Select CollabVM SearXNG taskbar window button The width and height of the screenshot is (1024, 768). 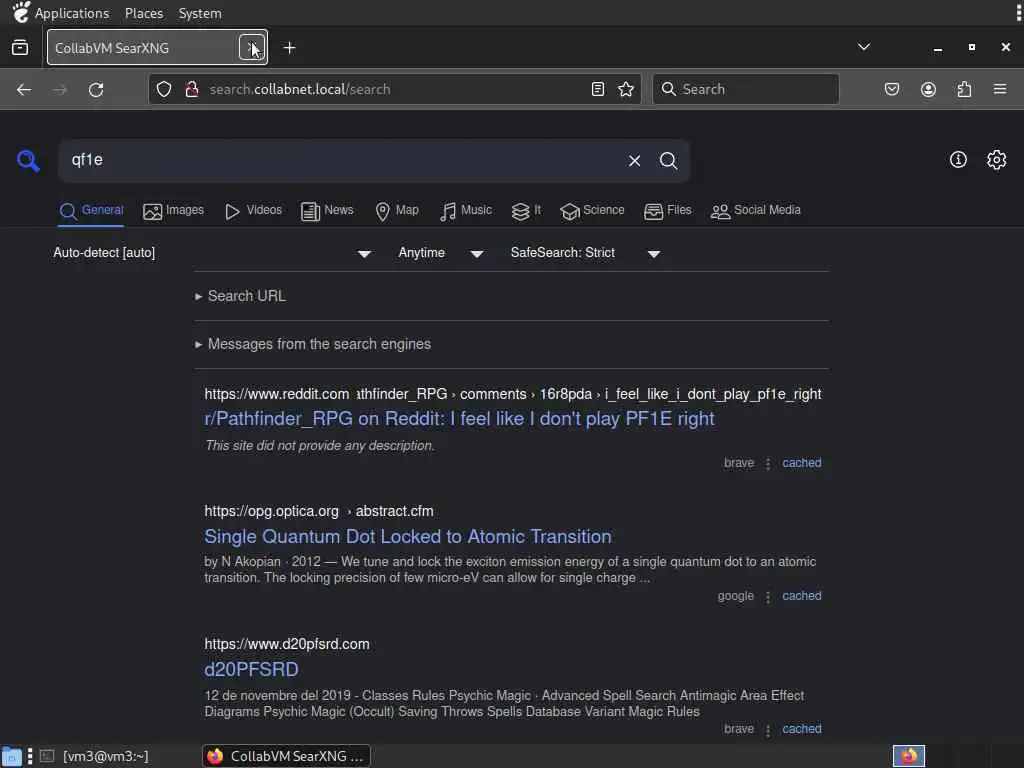[x=286, y=756]
